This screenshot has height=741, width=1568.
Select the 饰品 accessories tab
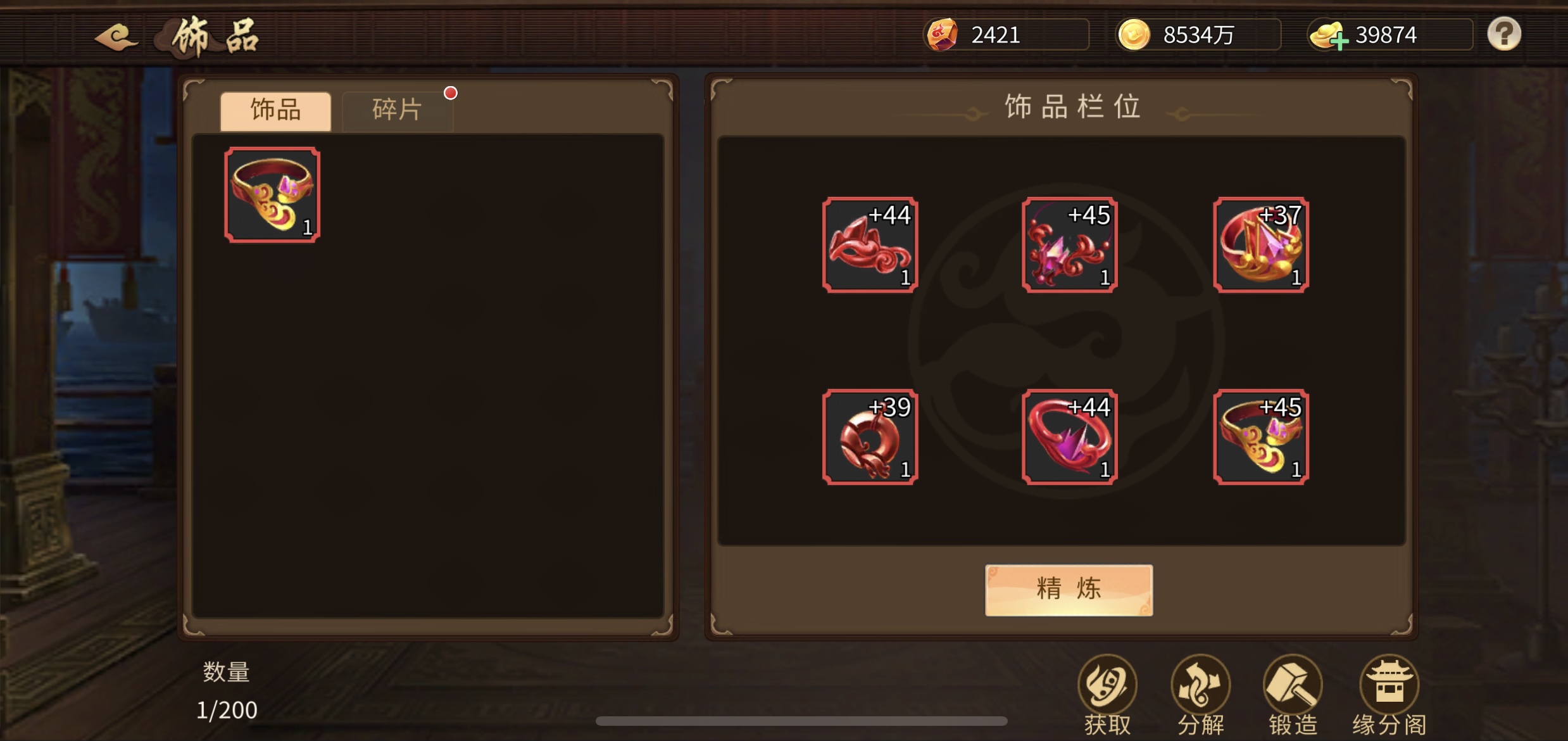pos(275,110)
